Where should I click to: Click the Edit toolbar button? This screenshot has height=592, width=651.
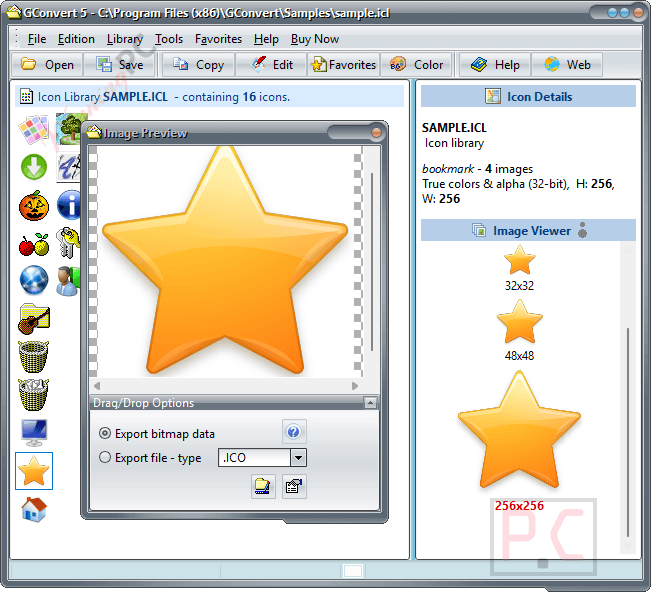click(271, 65)
